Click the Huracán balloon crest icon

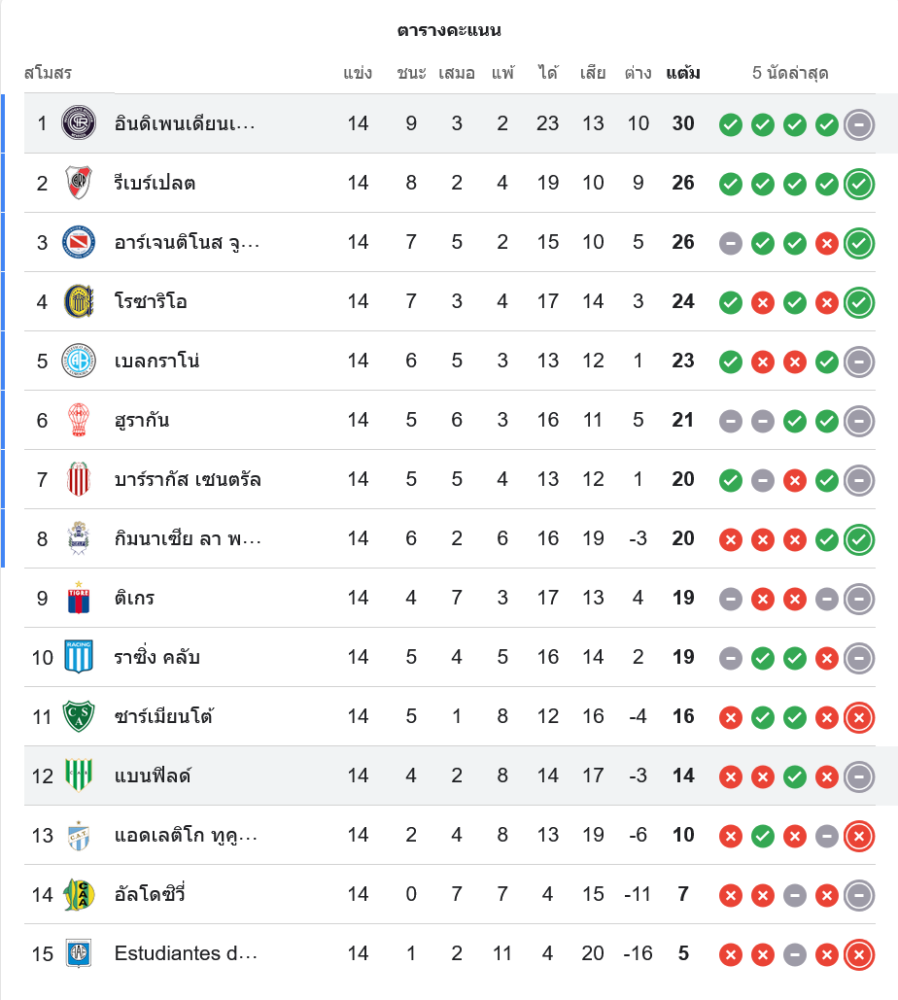77,420
